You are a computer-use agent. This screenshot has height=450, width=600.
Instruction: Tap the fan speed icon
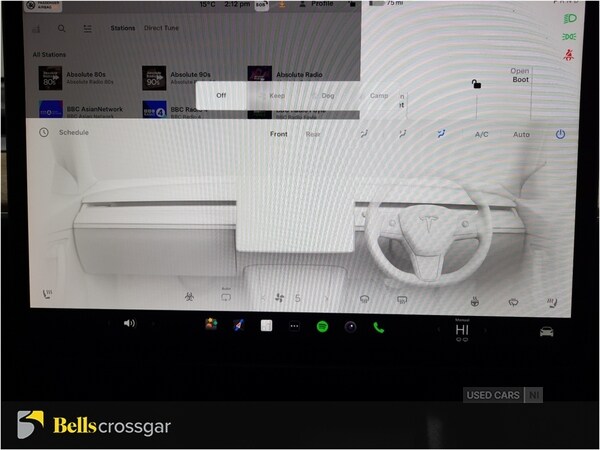point(280,298)
